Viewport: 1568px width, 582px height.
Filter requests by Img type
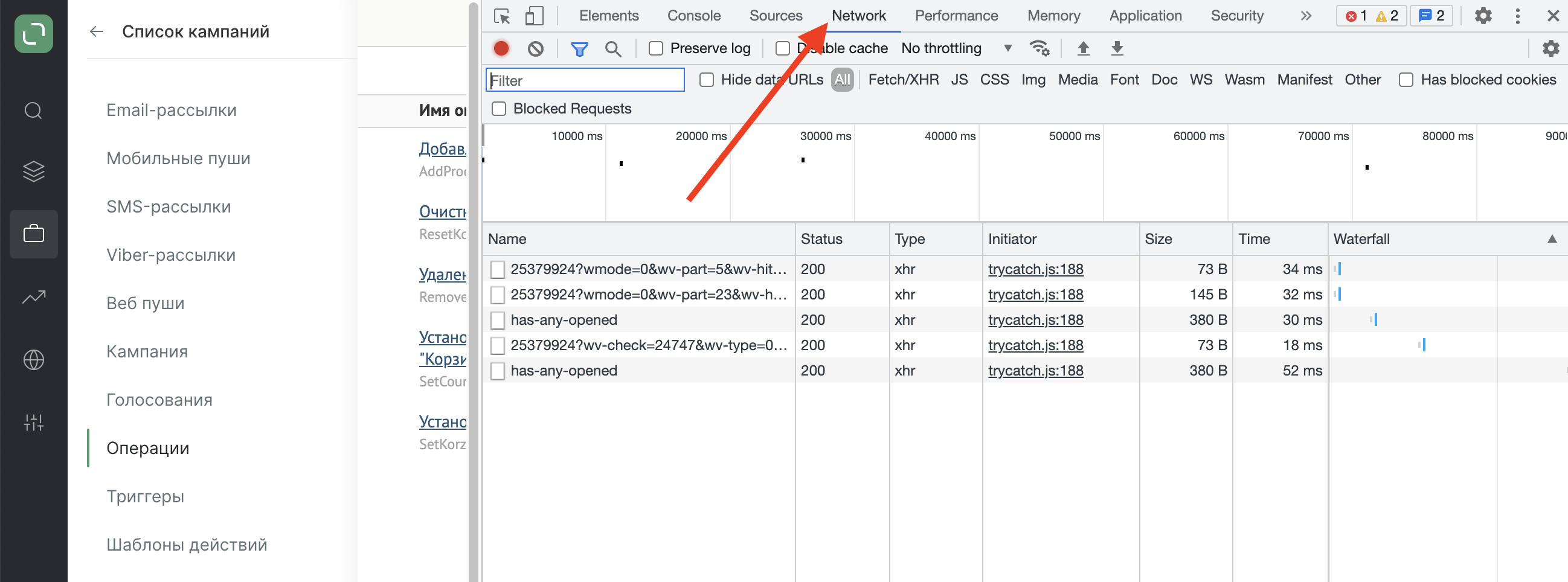tap(1033, 80)
